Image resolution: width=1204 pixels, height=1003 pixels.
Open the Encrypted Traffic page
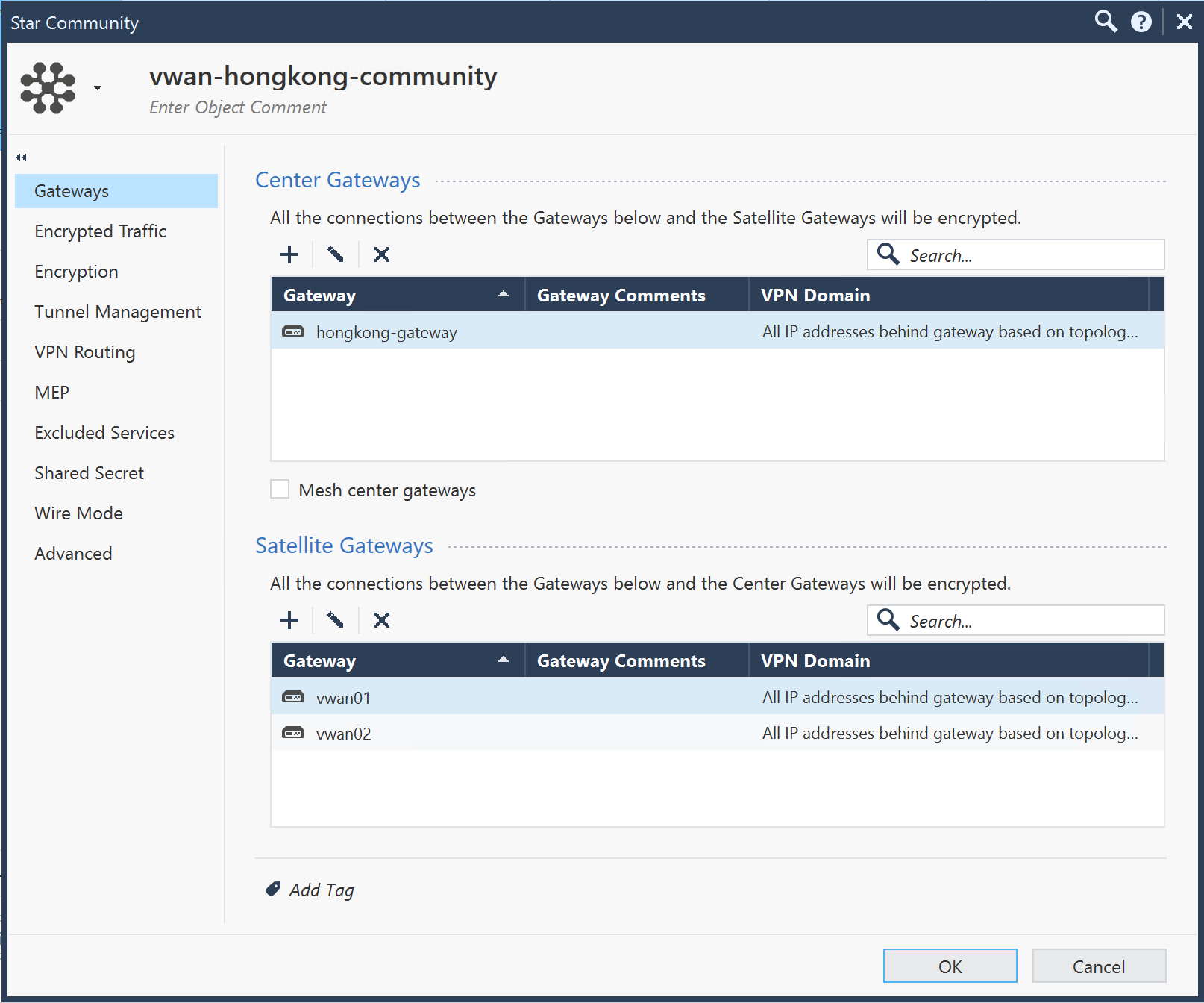(x=116, y=231)
